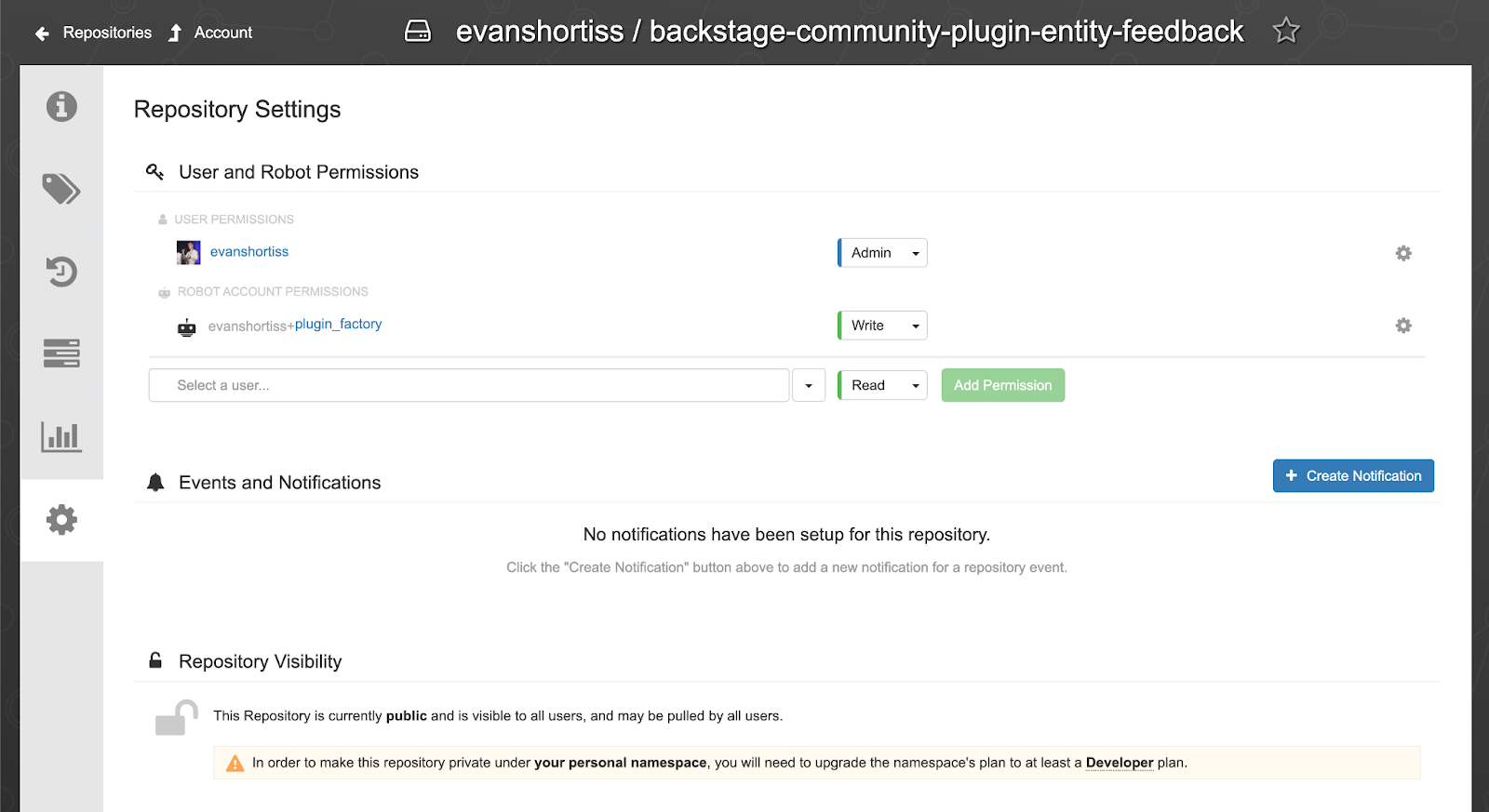Viewport: 1489px width, 812px height.
Task: Open options gear for evanshortiss permission
Action: pos(1403,253)
